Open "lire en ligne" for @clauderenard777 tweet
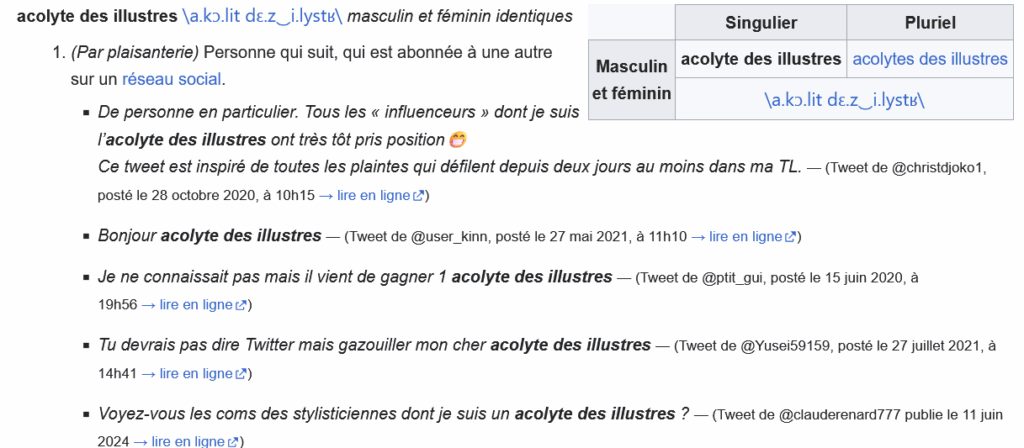 179,441
